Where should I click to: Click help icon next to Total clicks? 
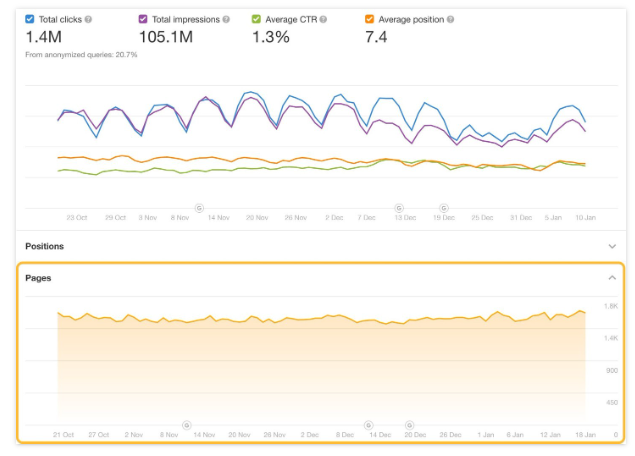pos(89,19)
